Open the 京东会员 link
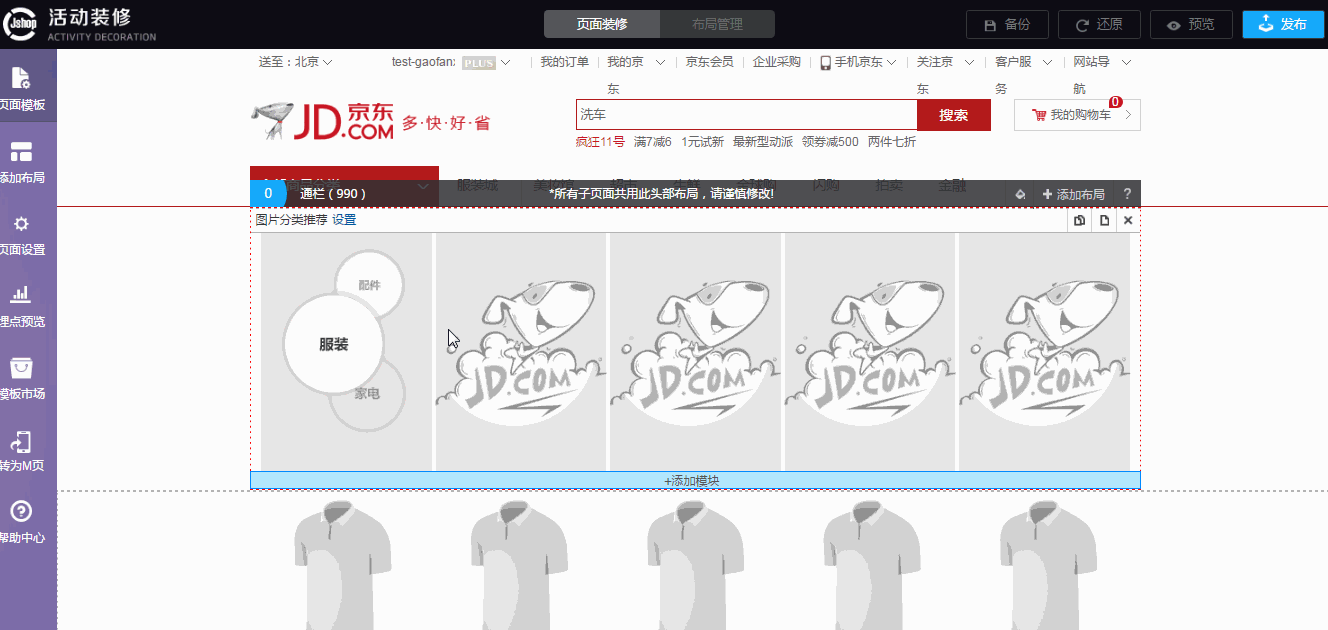1328x630 pixels. pos(709,62)
